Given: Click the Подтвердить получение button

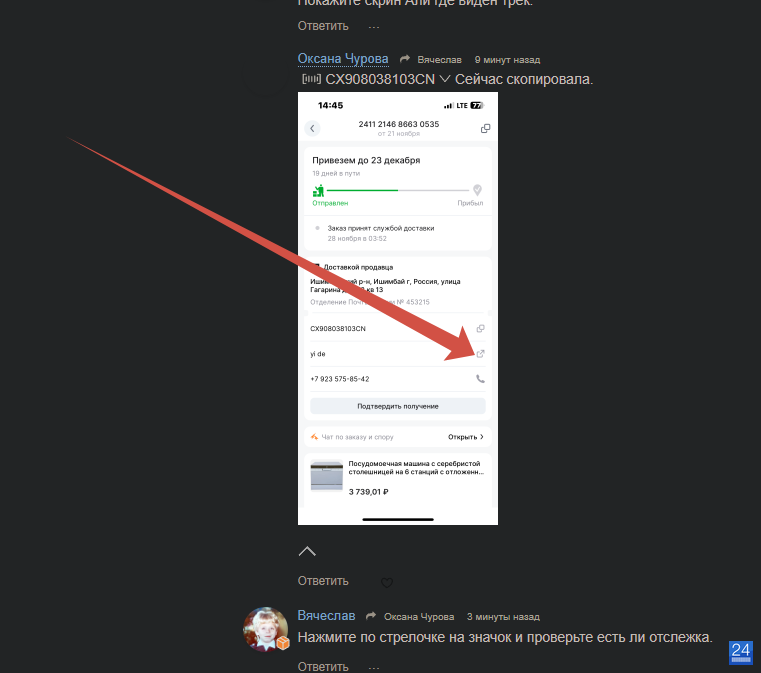Looking at the screenshot, I should click(x=397, y=406).
